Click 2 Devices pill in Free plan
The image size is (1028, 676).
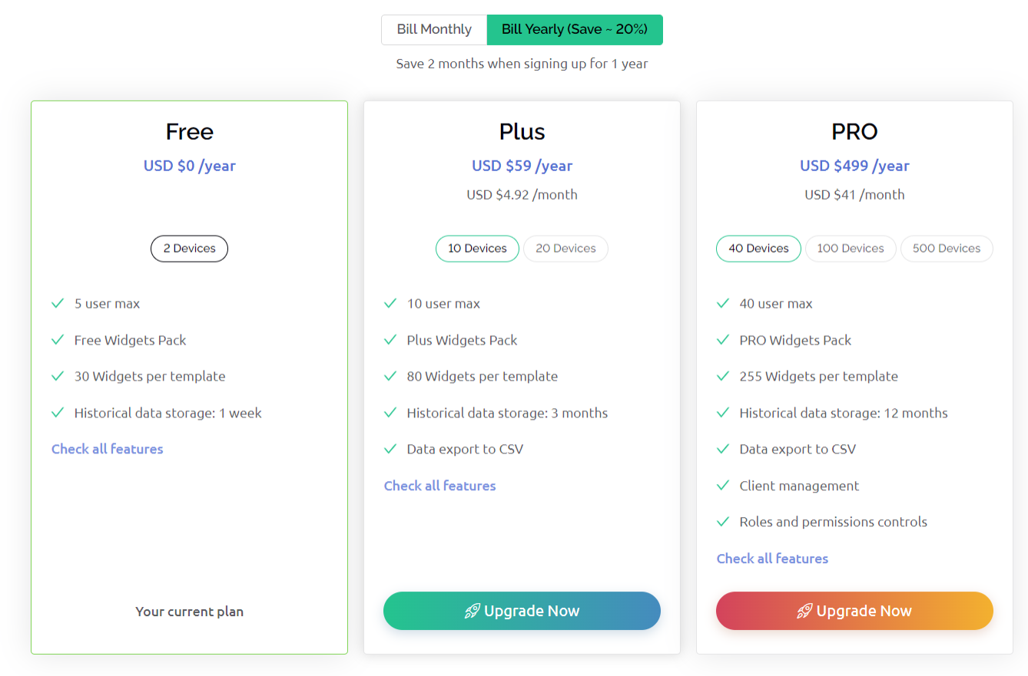[189, 249]
